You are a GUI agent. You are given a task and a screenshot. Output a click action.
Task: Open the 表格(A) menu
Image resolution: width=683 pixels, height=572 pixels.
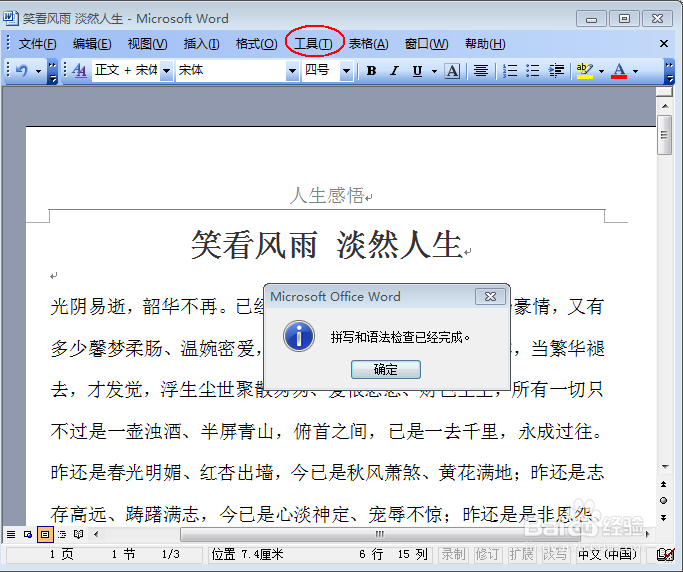pyautogui.click(x=369, y=44)
